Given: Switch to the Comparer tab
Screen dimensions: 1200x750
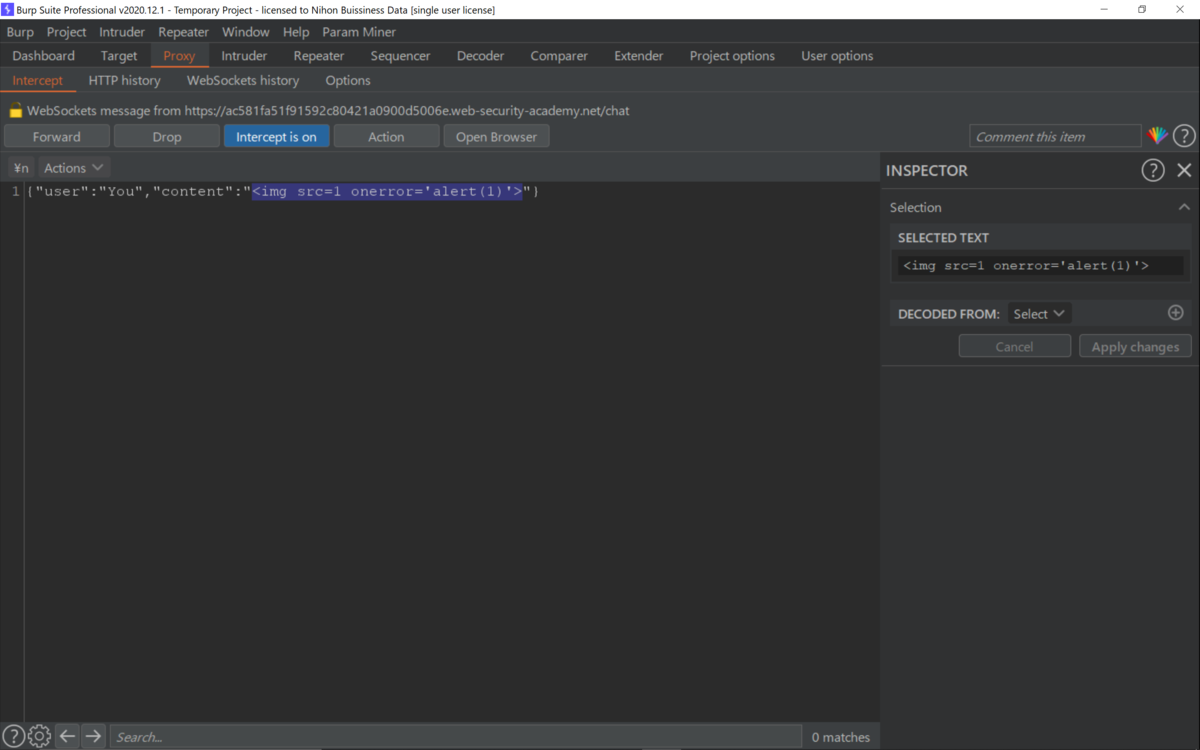Looking at the screenshot, I should [x=559, y=56].
